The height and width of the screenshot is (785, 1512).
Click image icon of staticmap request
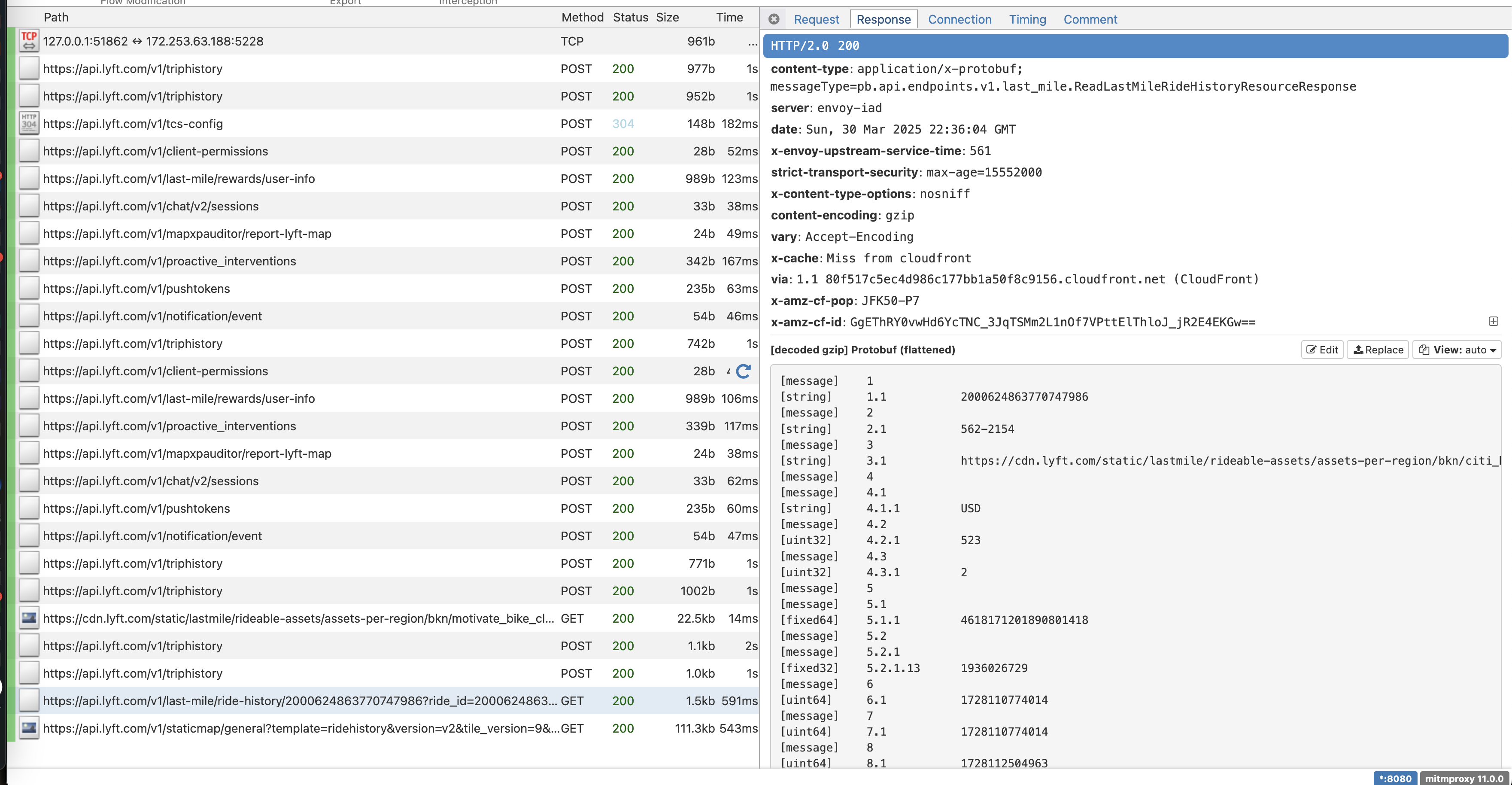click(x=29, y=728)
